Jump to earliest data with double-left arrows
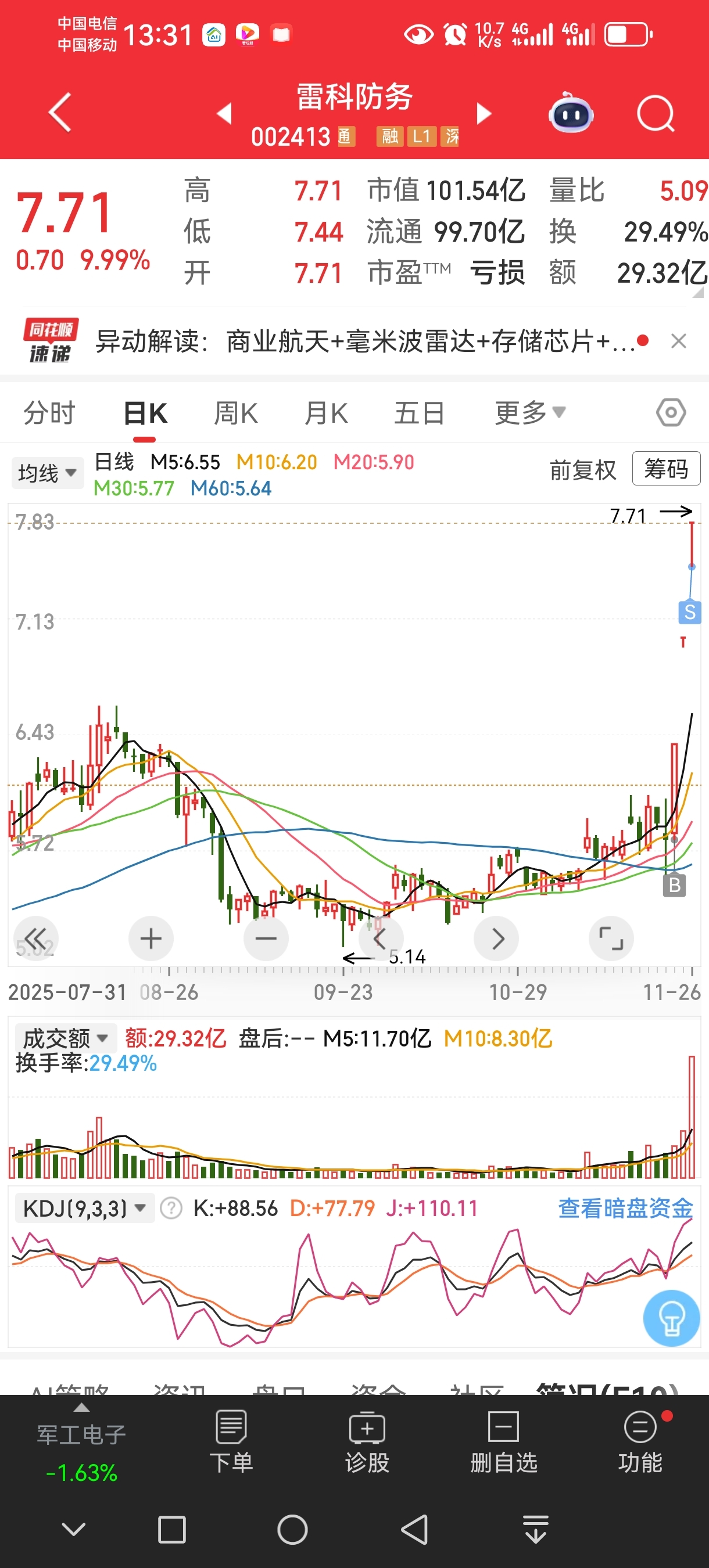This screenshot has width=709, height=1568. [x=35, y=938]
